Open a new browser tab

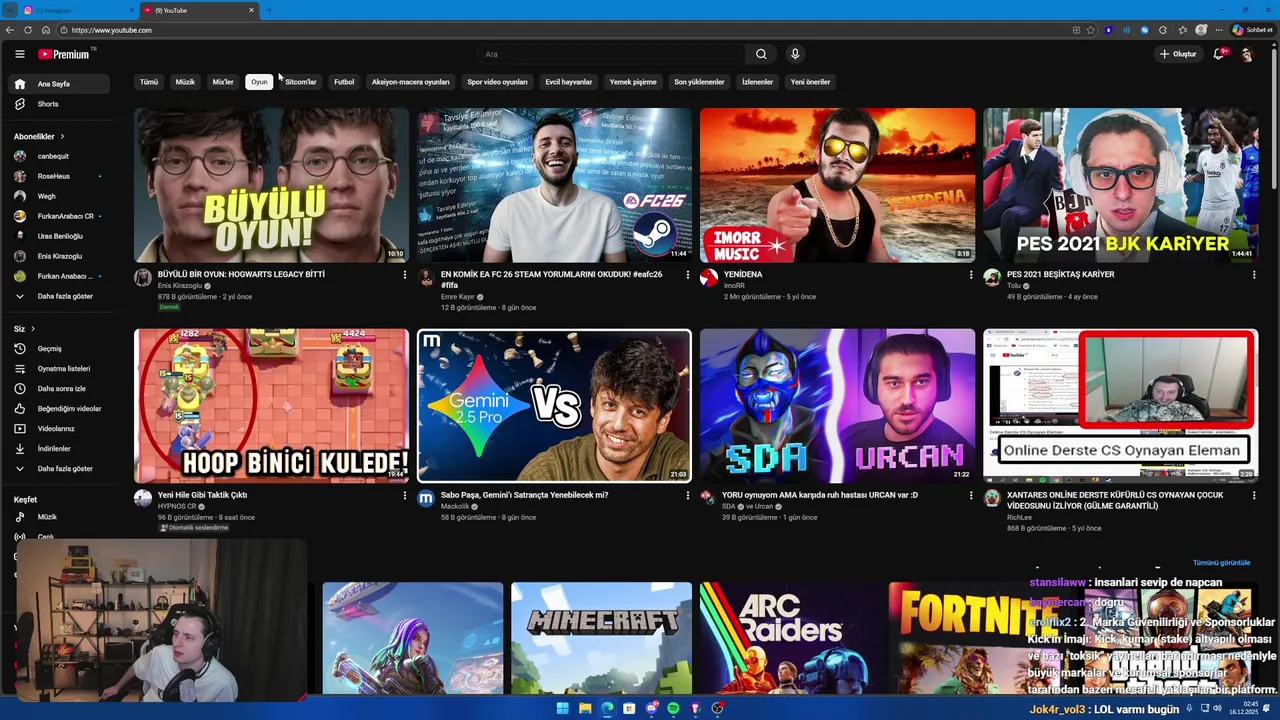[x=268, y=10]
